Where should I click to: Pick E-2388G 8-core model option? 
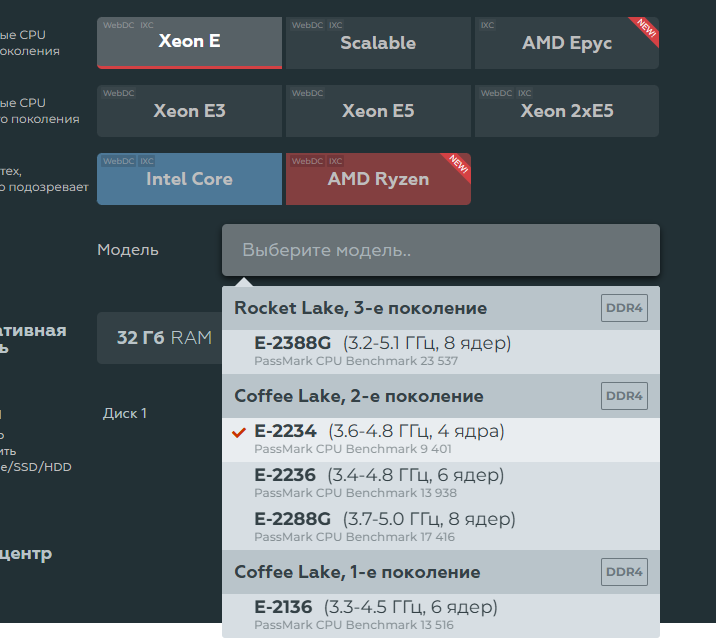point(441,351)
